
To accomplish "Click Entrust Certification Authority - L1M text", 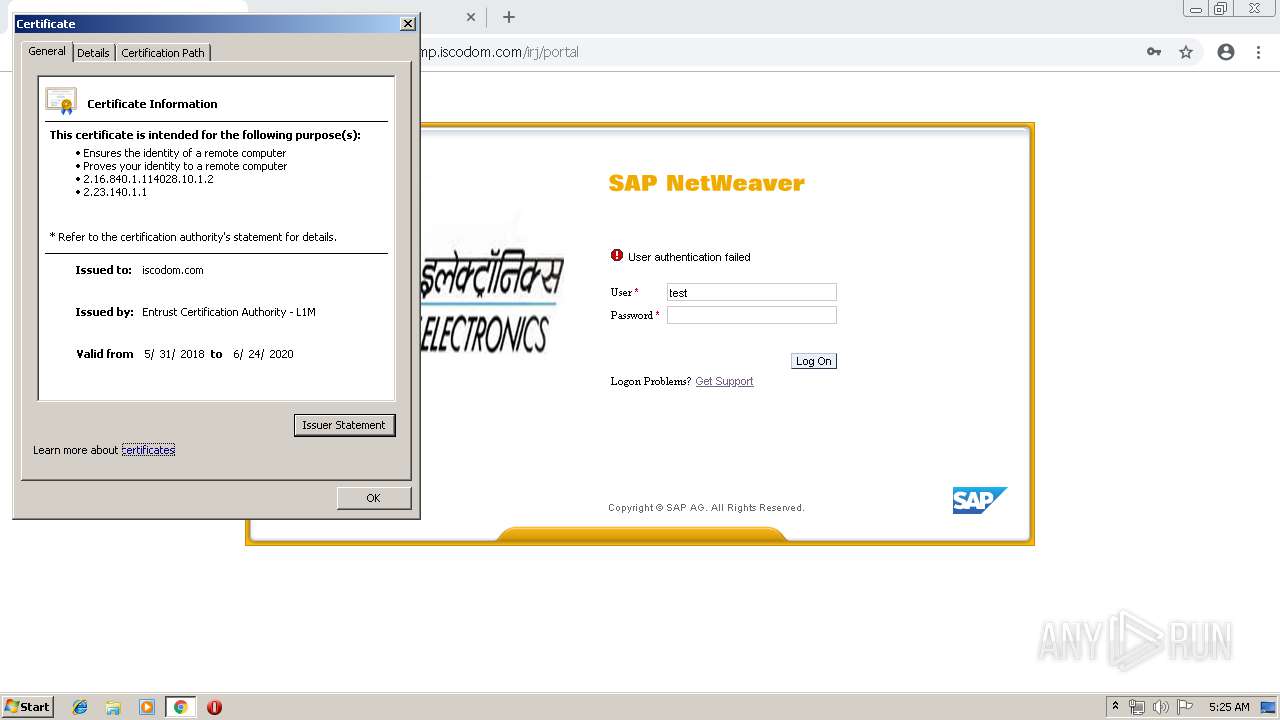I will click(x=229, y=312).
